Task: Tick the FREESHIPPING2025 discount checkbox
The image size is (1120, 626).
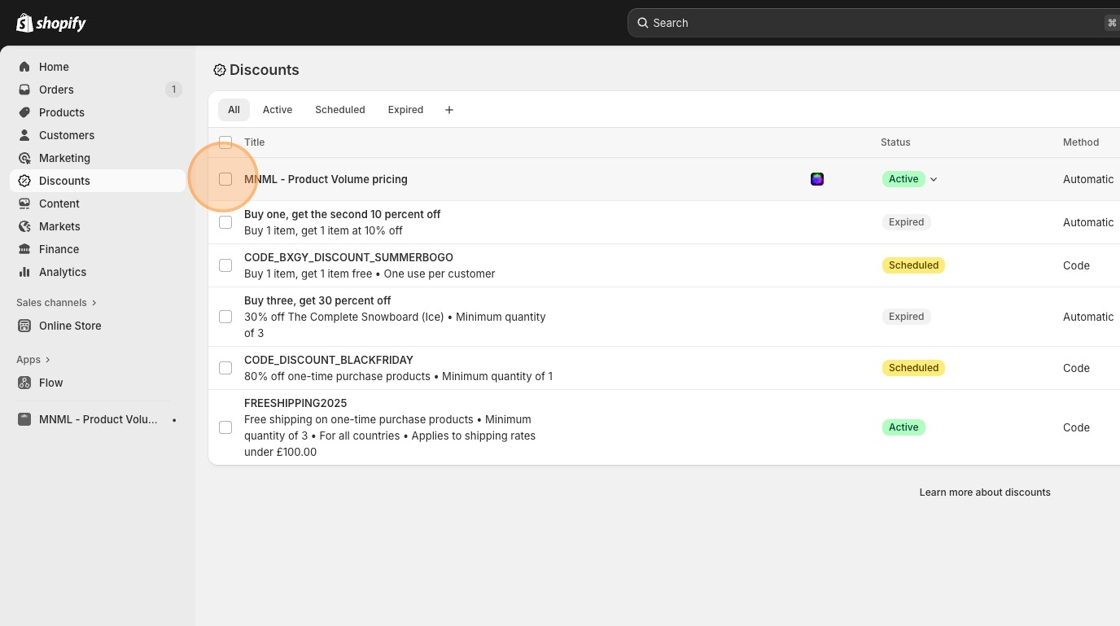Action: [225, 427]
